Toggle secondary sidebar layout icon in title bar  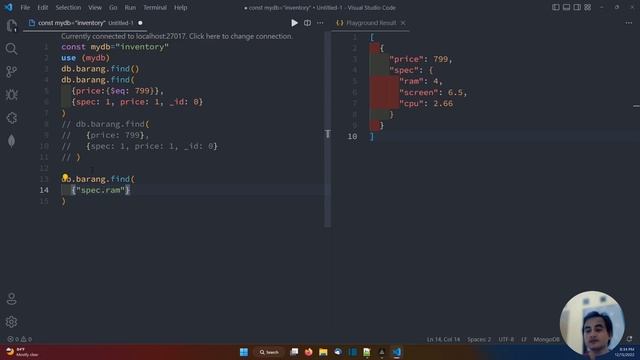pos(577,7)
